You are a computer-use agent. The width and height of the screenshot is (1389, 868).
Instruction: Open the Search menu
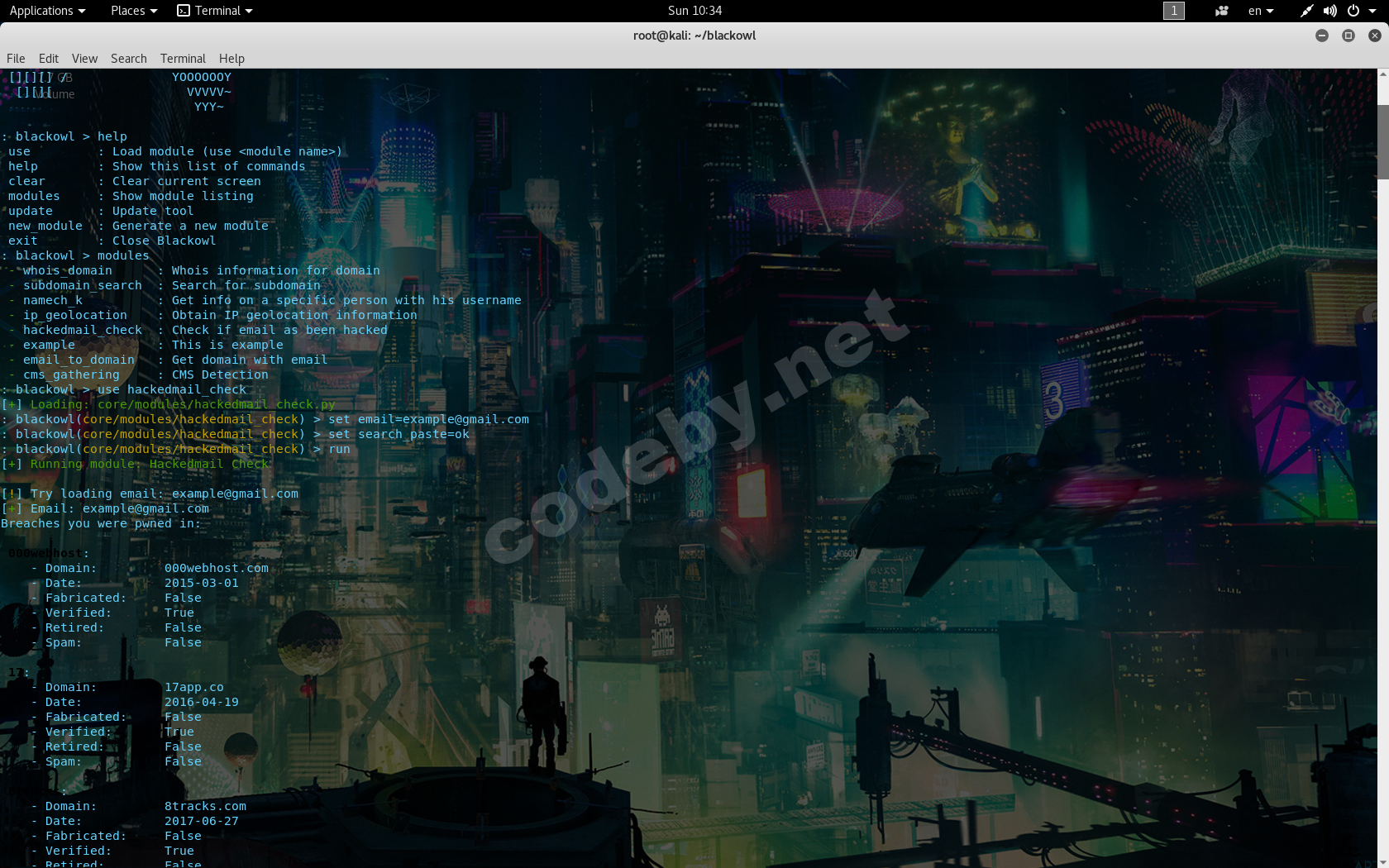(x=129, y=59)
